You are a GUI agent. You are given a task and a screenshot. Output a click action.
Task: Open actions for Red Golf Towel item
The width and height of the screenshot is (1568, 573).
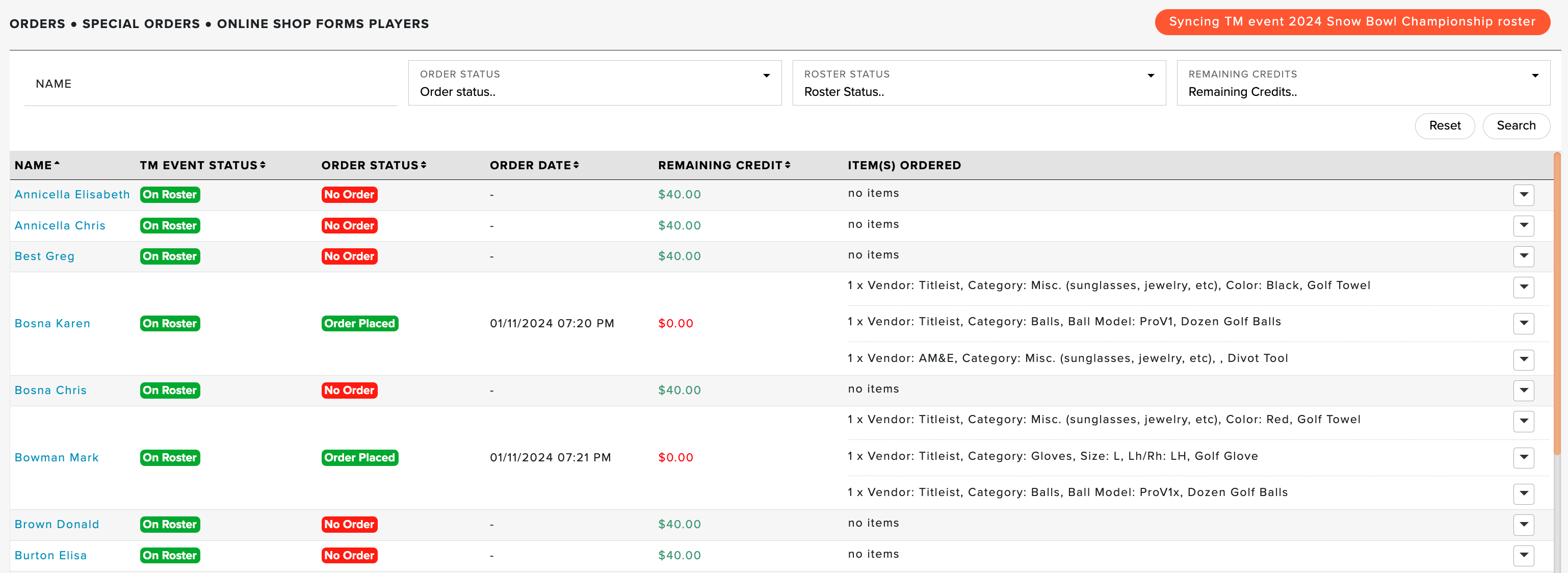1524,421
